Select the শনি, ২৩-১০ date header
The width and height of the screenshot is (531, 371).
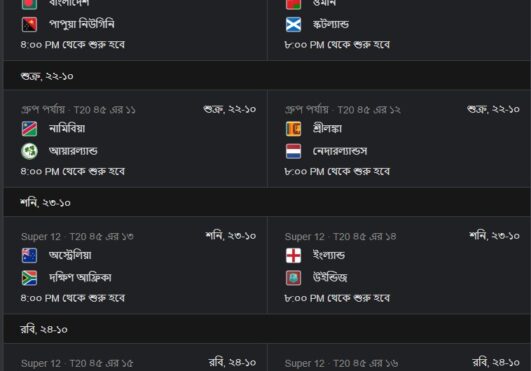coord(267,202)
